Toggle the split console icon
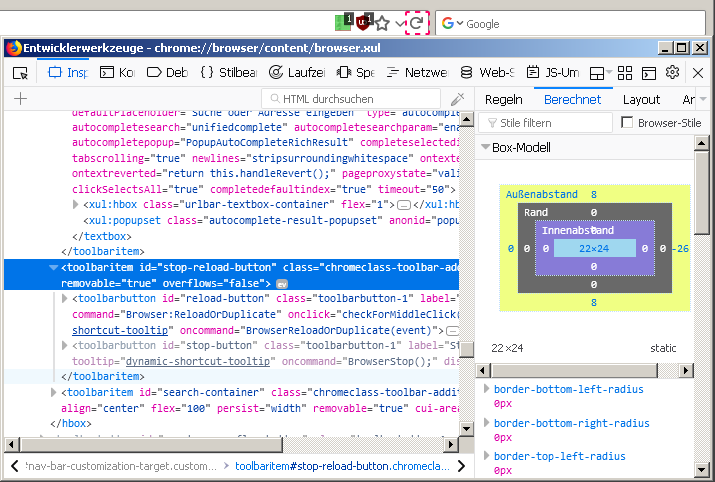Image resolution: width=715 pixels, height=482 pixels. [648, 73]
